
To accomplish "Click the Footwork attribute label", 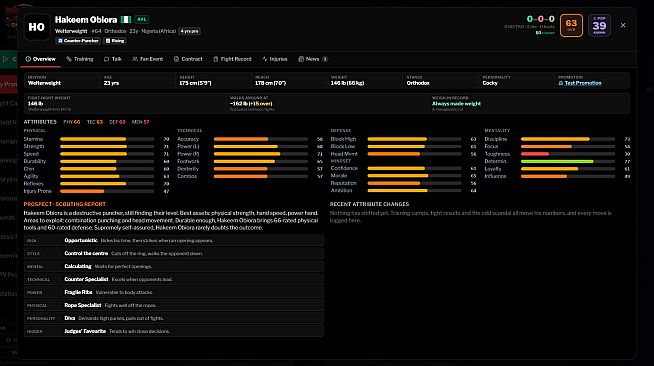I will click(x=188, y=161).
